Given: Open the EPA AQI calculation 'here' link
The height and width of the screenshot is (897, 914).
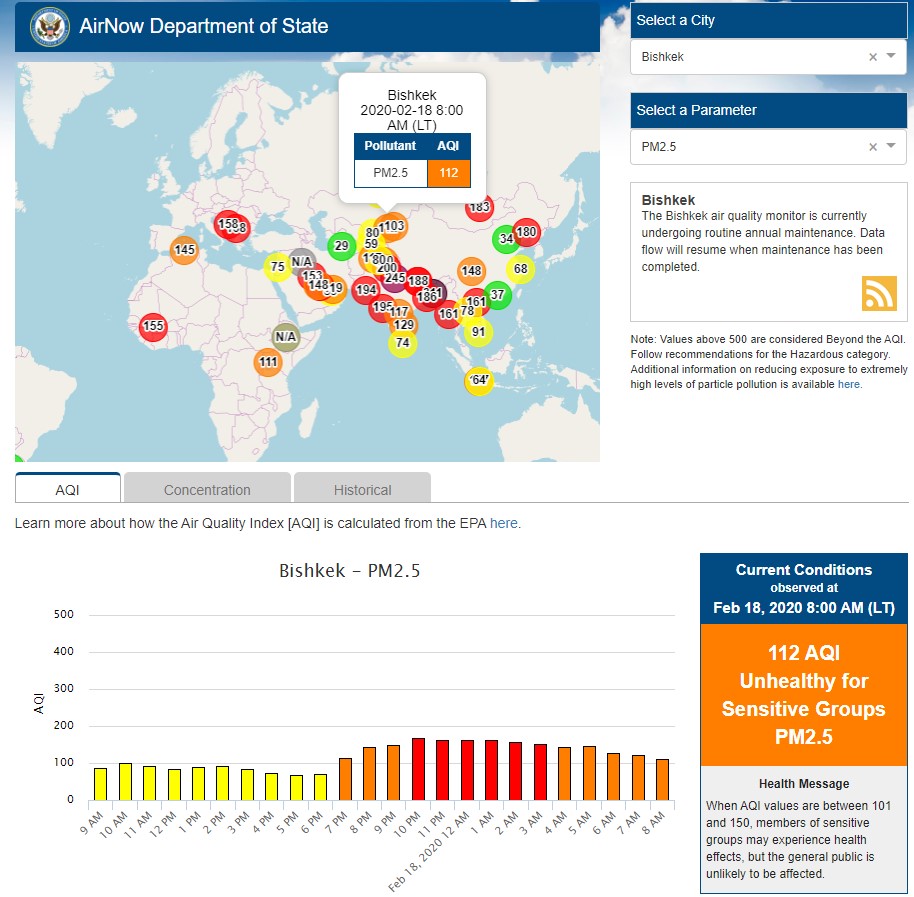Looking at the screenshot, I should [x=504, y=523].
